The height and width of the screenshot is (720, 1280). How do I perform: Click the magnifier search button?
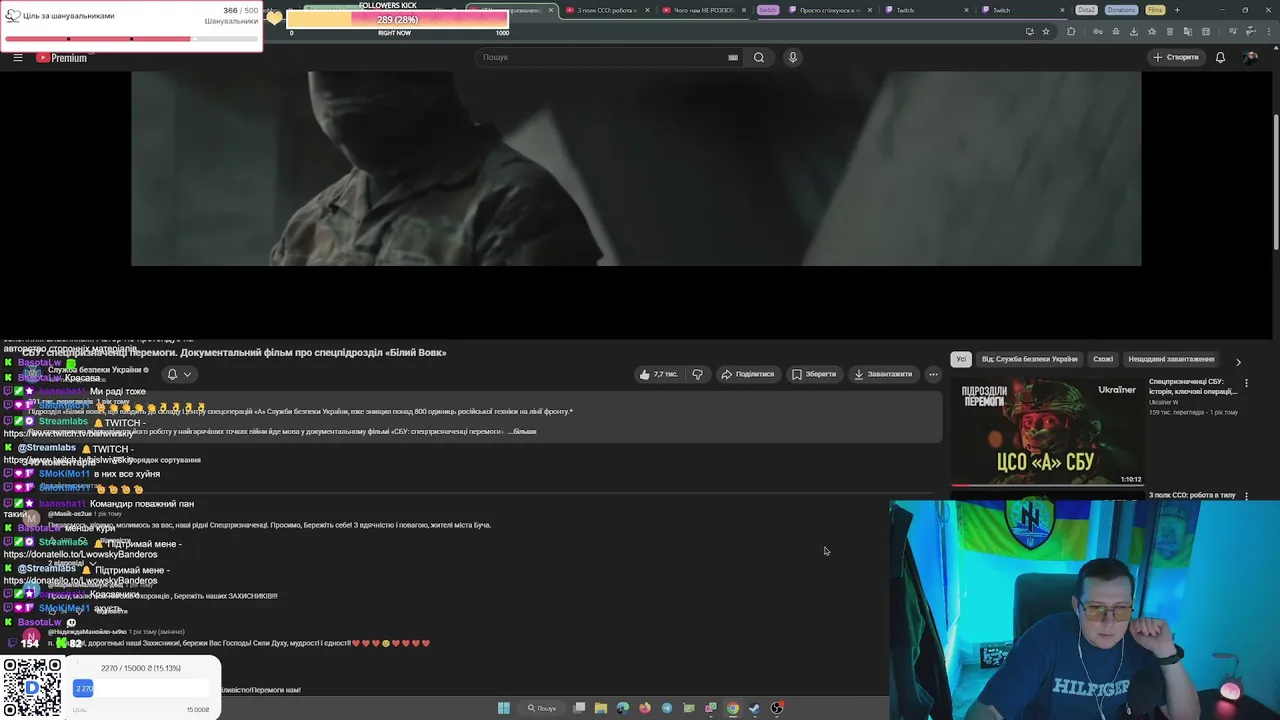759,57
